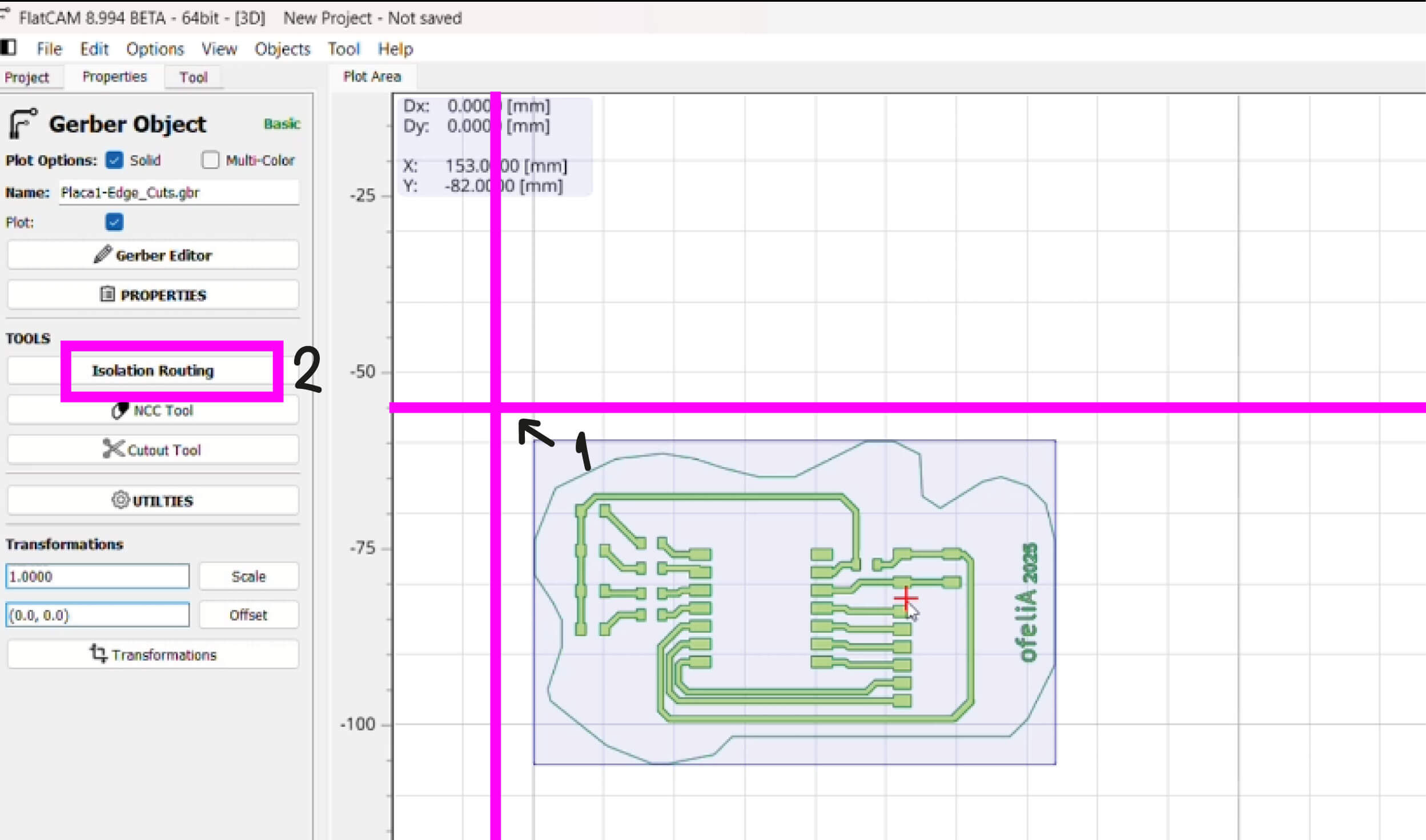Open the NCC Tool

coord(153,411)
